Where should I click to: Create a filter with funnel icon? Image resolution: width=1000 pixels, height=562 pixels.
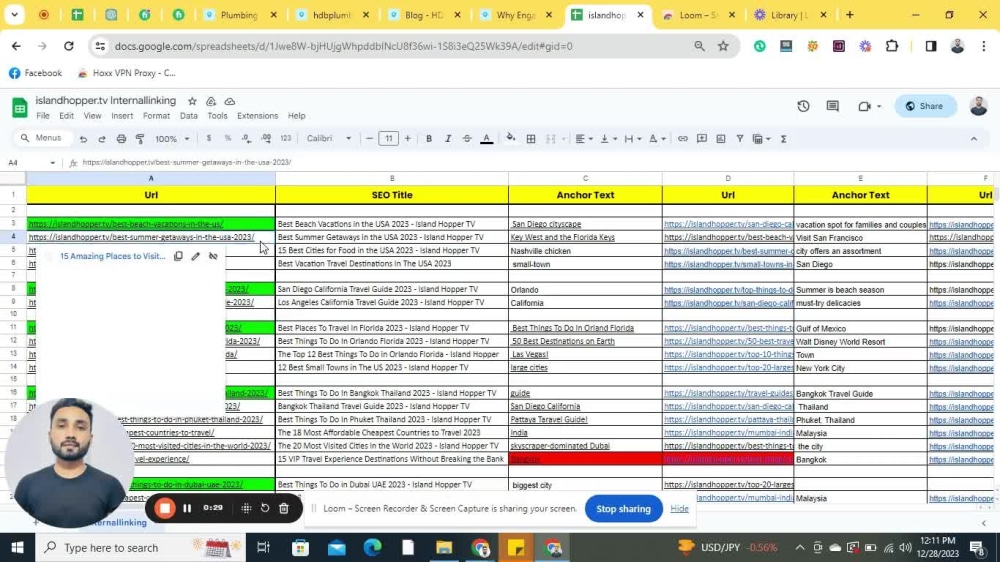coord(740,138)
